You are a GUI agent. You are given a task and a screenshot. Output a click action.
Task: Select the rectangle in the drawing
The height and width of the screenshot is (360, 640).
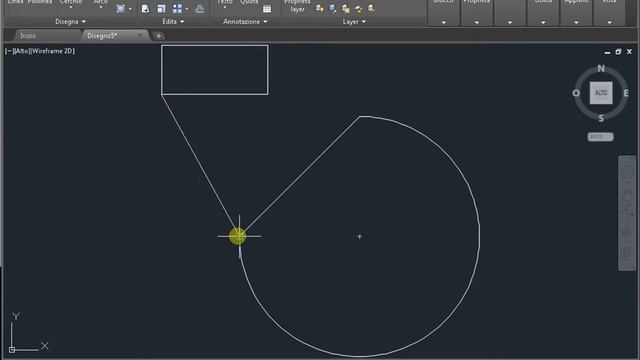(215, 95)
